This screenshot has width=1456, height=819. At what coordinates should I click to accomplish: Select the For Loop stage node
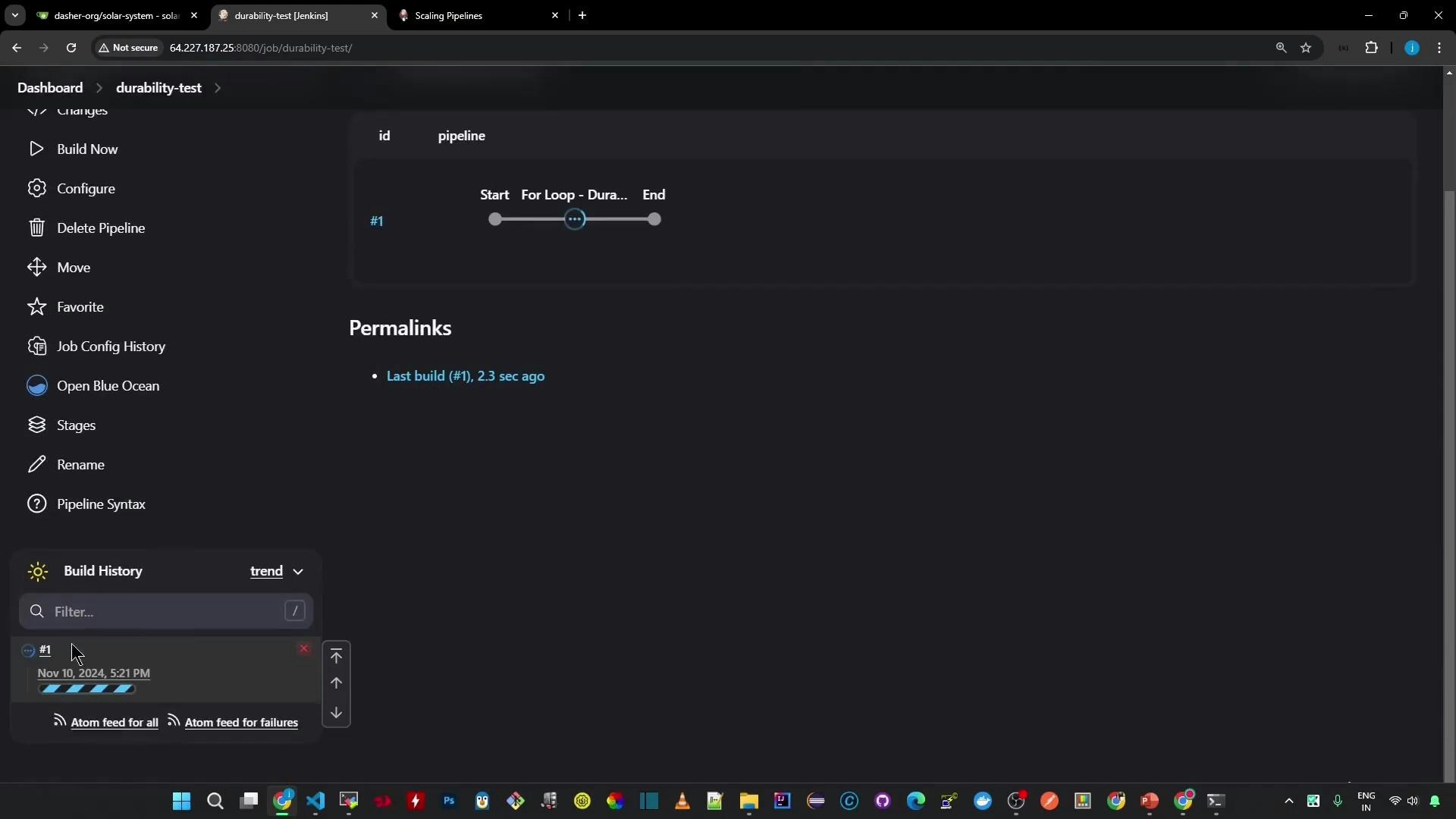[575, 220]
